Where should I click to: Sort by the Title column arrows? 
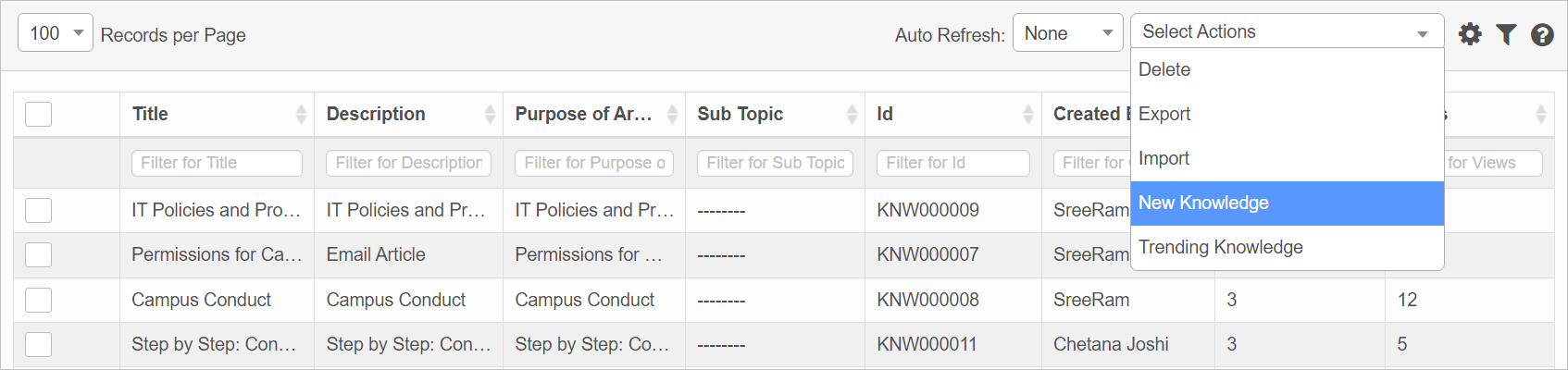point(301,114)
